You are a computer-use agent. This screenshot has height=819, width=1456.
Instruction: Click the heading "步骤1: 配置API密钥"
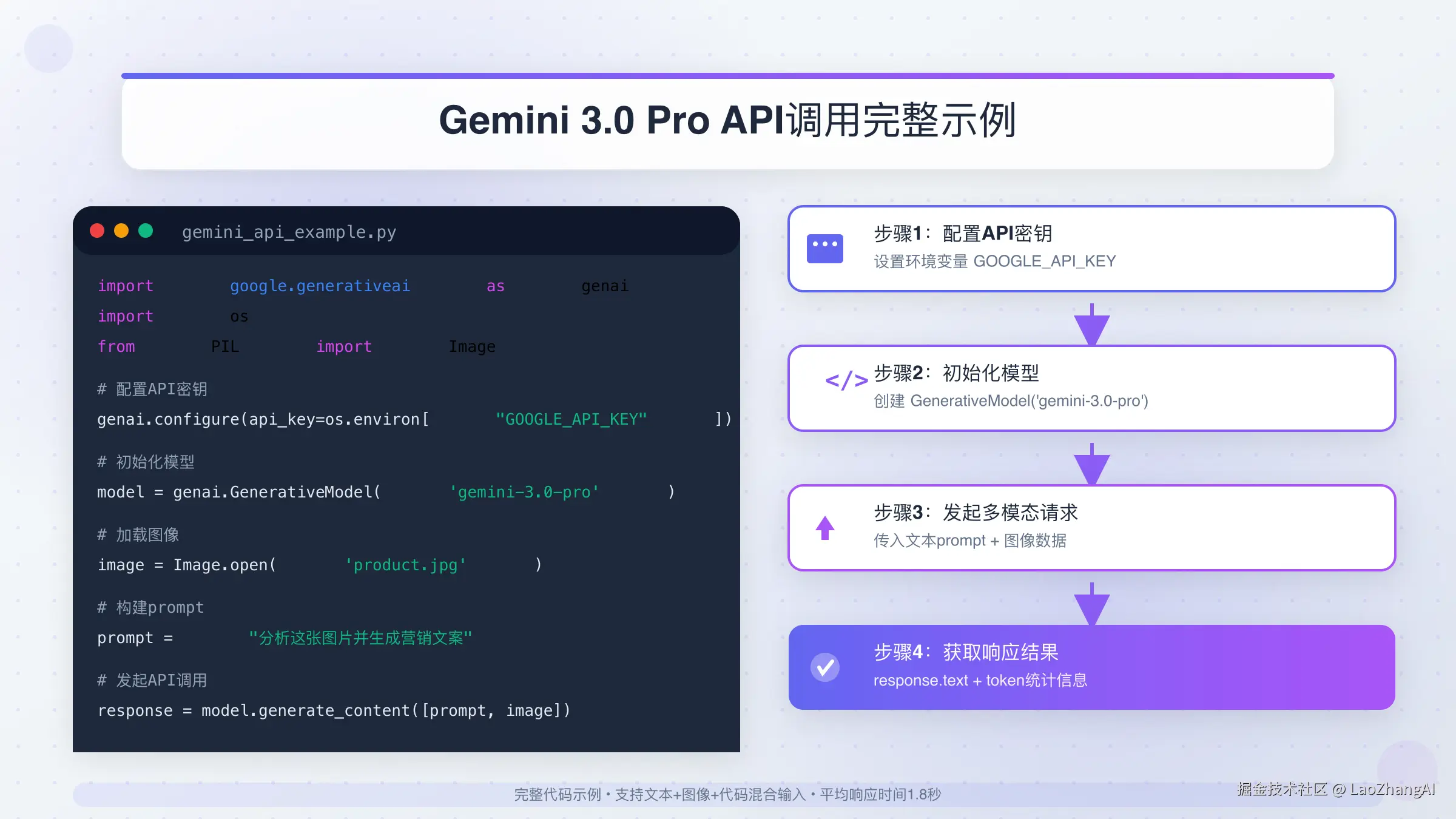point(963,234)
